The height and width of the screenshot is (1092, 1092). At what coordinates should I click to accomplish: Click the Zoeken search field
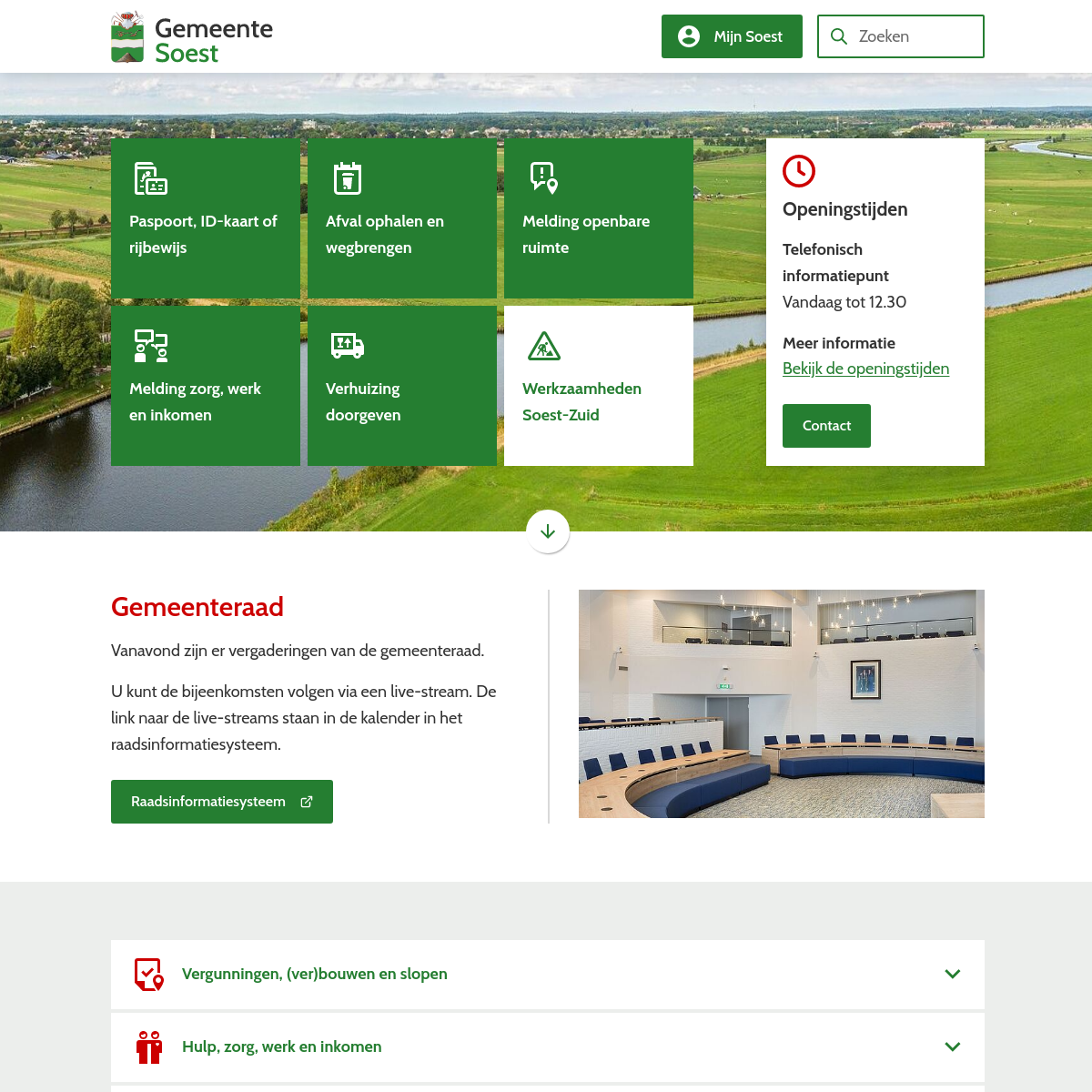click(901, 36)
